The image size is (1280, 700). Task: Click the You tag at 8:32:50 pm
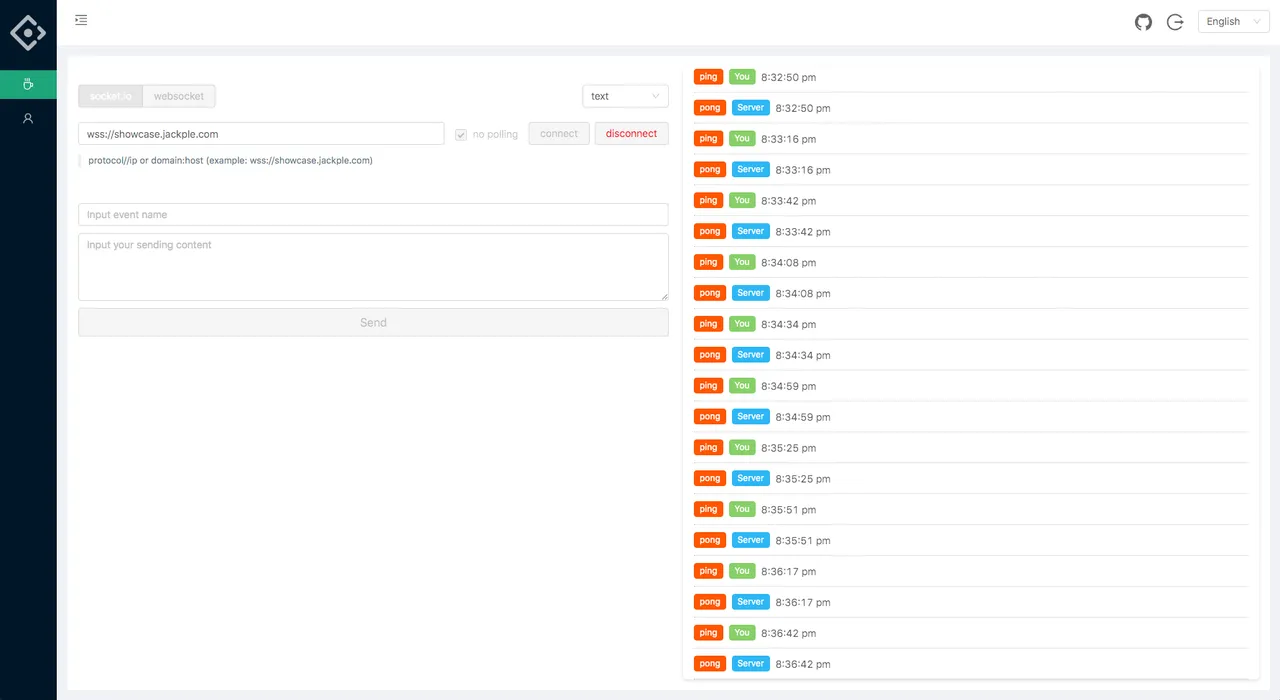tap(742, 77)
